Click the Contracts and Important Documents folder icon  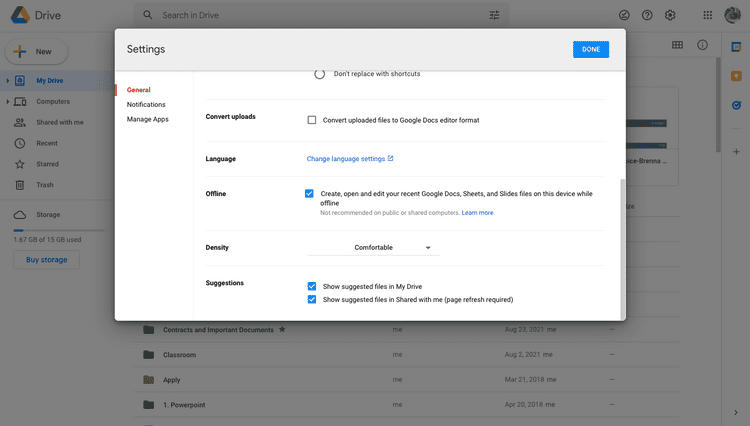point(149,329)
